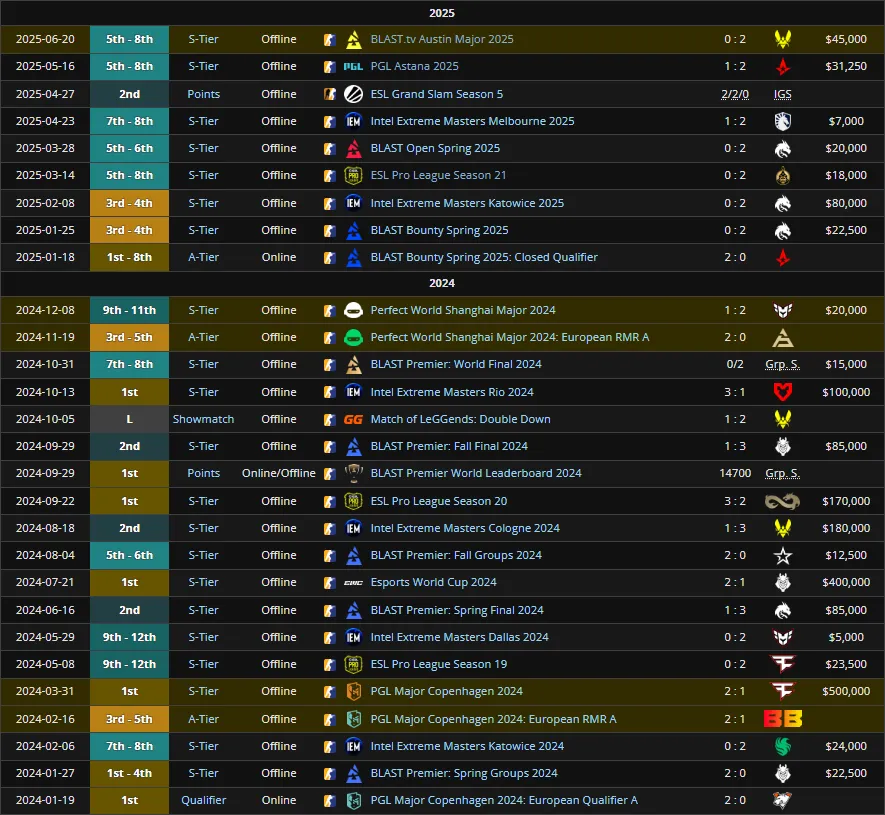
Task: Click Perfect World icon beside Shanghai Major 2024
Action: [353, 310]
